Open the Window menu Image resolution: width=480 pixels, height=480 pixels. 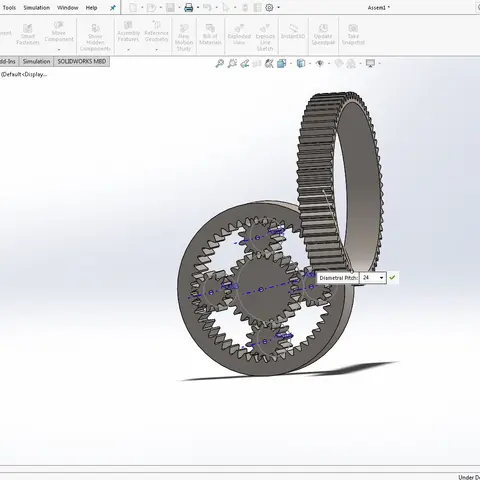[x=68, y=8]
